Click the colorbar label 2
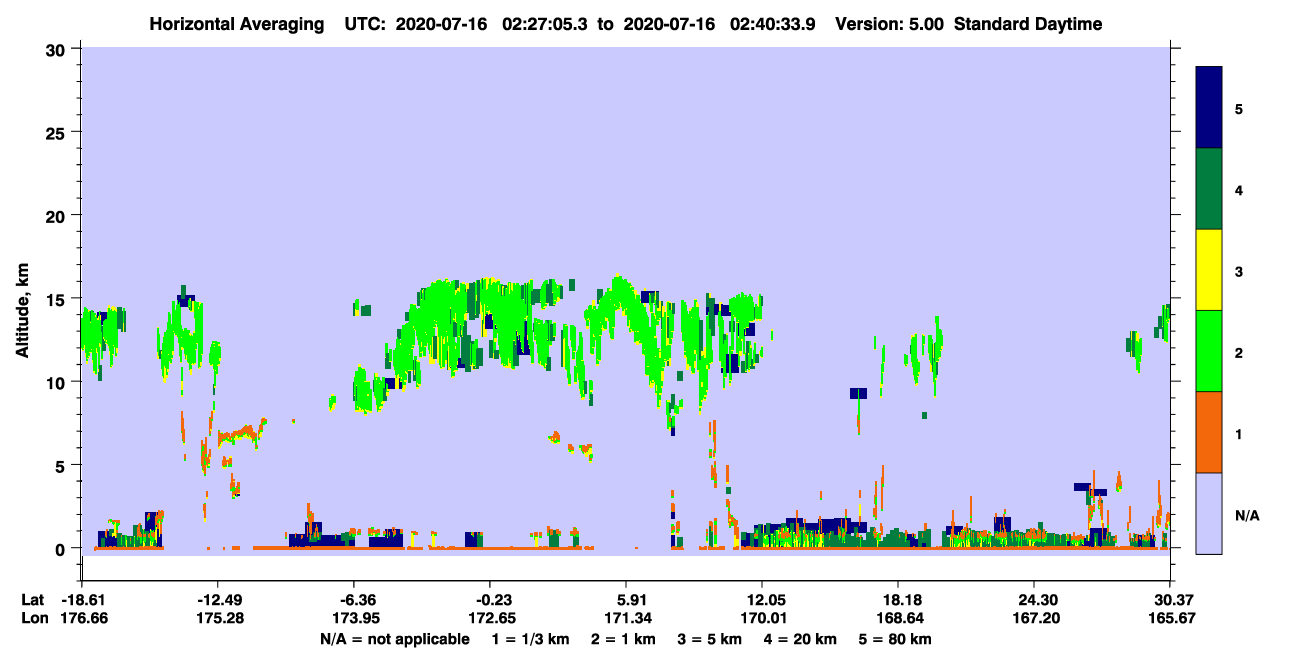Image resolution: width=1300 pixels, height=667 pixels. (x=1239, y=352)
